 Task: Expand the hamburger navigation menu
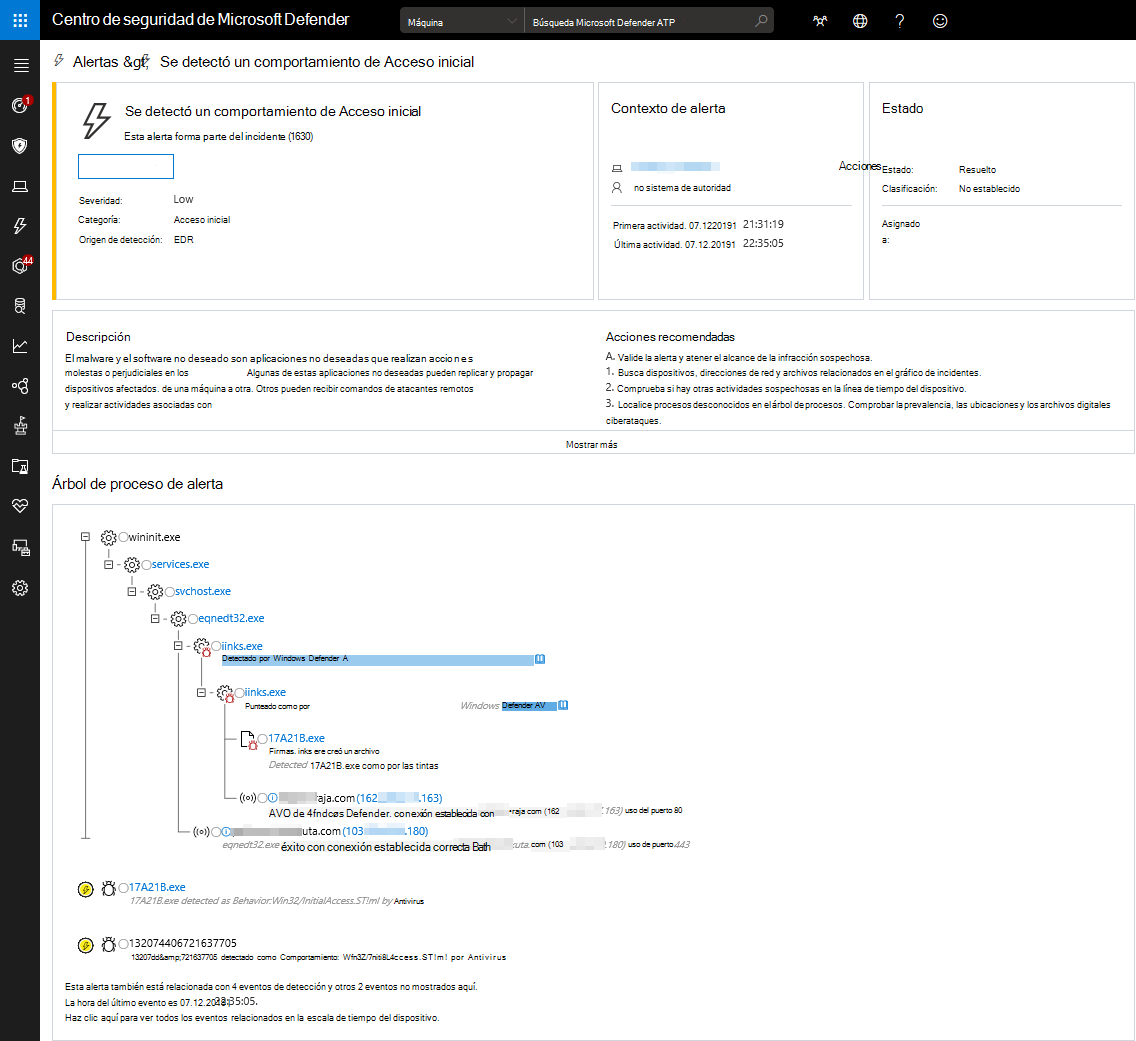(21, 66)
